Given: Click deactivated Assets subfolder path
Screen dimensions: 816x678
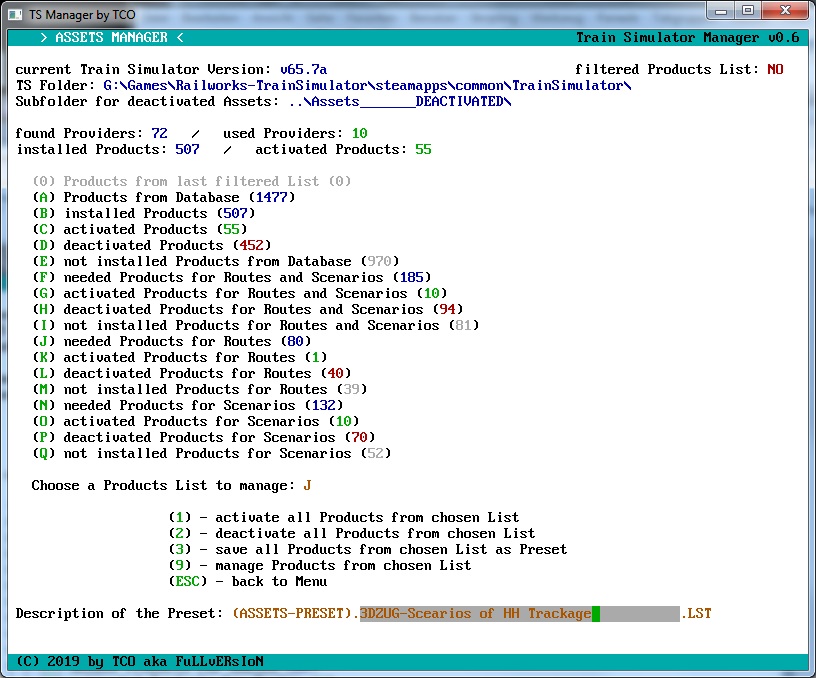Looking at the screenshot, I should [x=400, y=101].
